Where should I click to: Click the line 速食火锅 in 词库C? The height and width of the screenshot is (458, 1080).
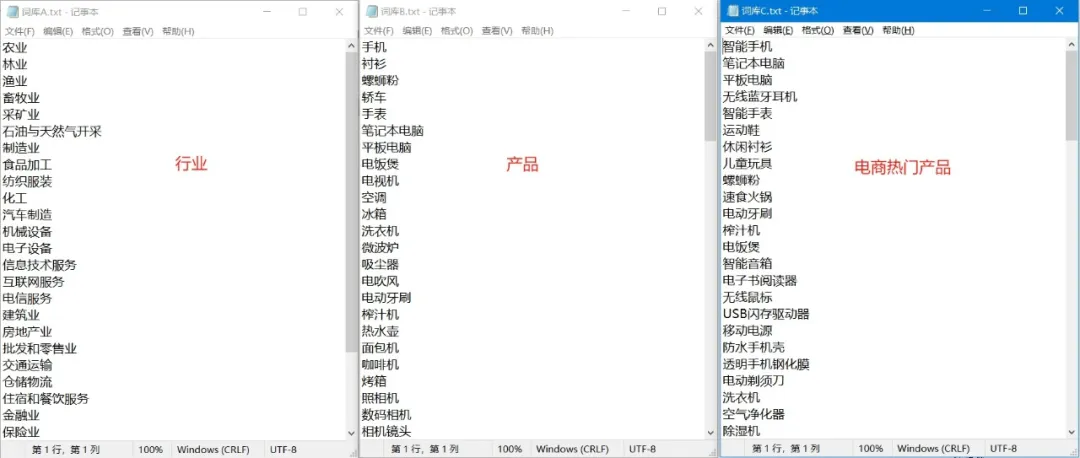pos(747,197)
